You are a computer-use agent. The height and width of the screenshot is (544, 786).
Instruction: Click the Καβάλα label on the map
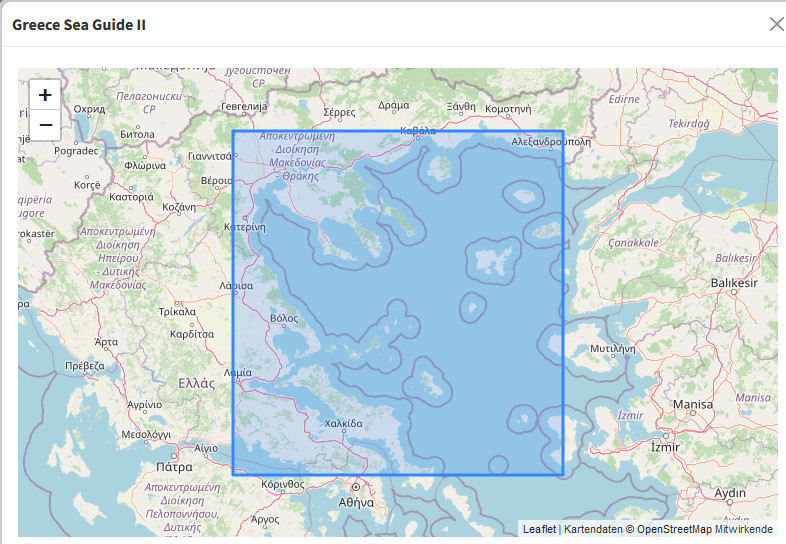pyautogui.click(x=417, y=130)
